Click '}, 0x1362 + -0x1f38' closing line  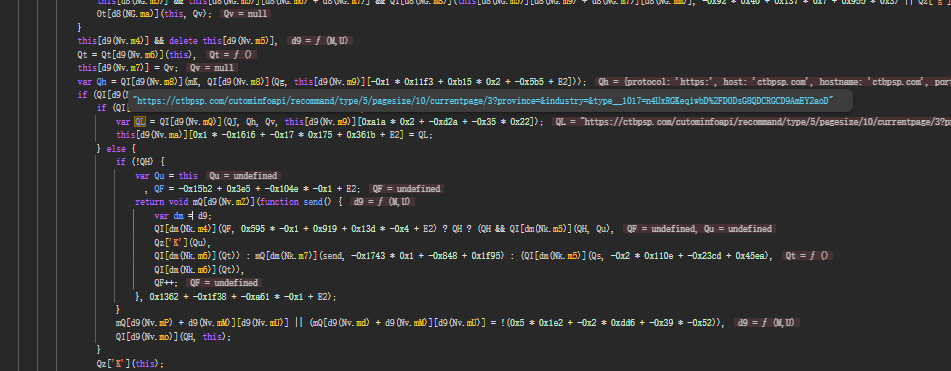(x=235, y=296)
